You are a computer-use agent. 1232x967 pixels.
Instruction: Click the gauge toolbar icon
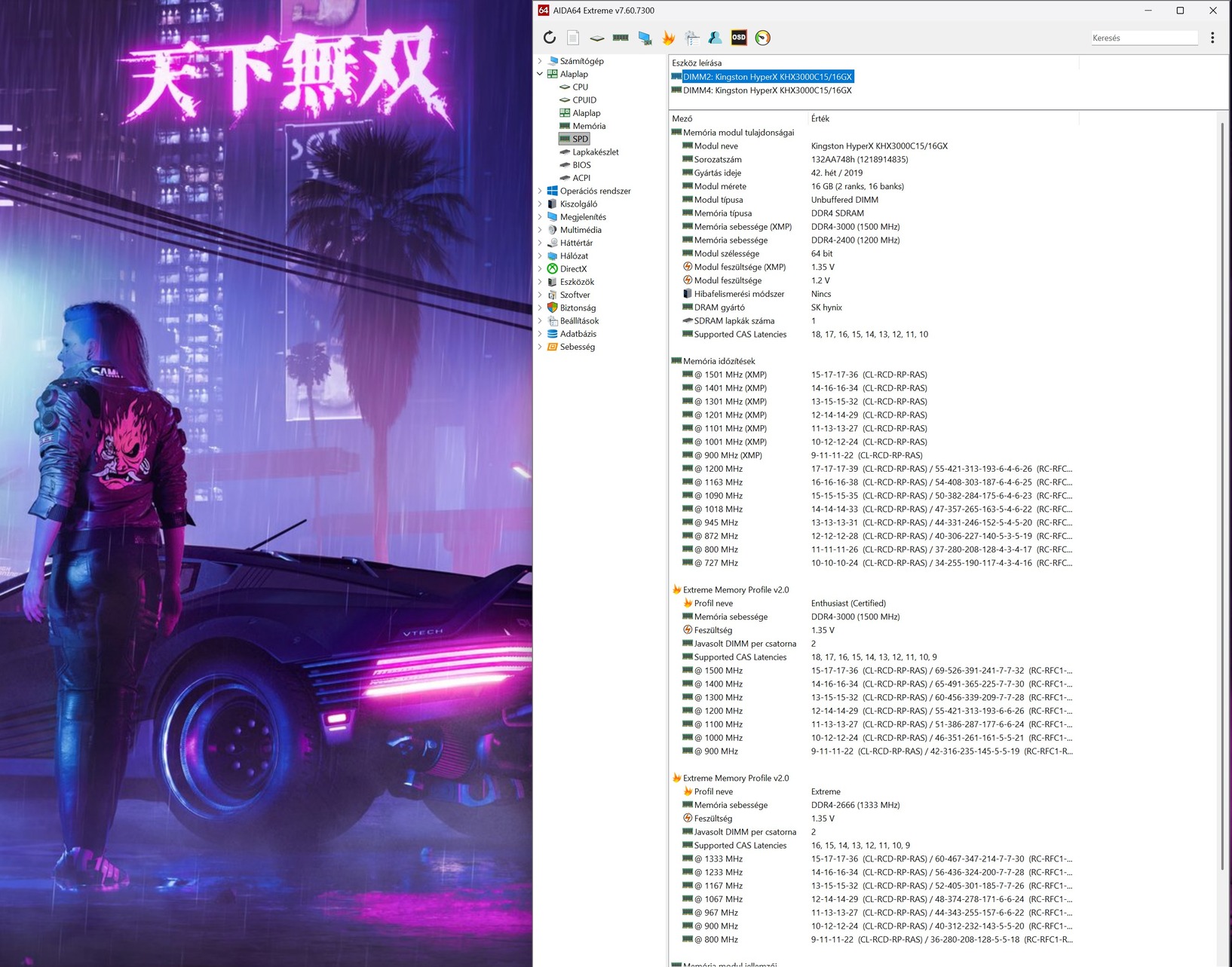(763, 38)
